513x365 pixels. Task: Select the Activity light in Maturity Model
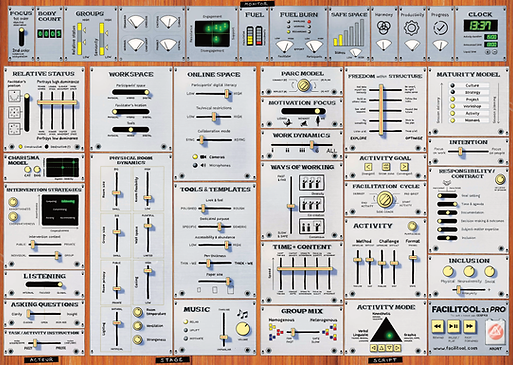pyautogui.click(x=453, y=113)
